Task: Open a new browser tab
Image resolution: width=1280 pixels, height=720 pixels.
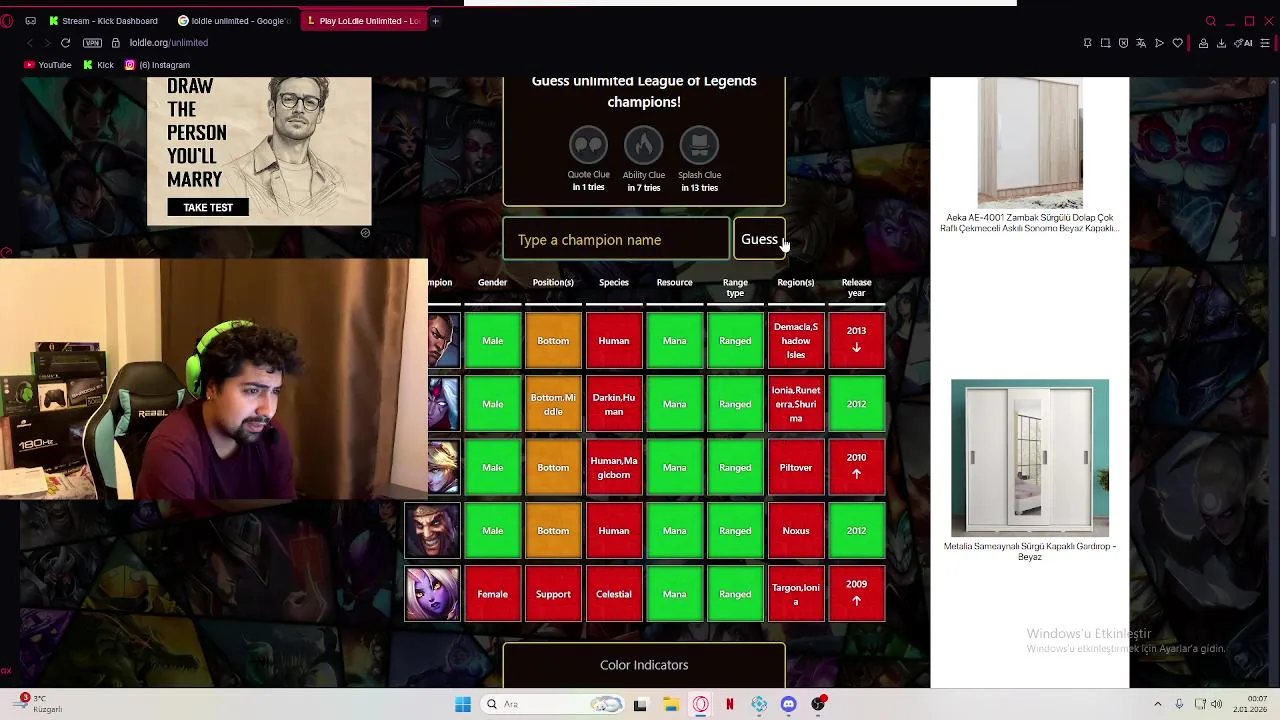Action: pyautogui.click(x=435, y=20)
